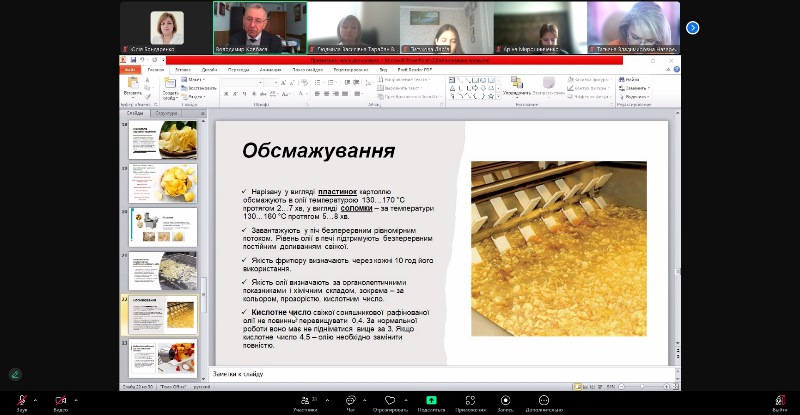
Task: Click the numbered list icon
Action: 332,82
